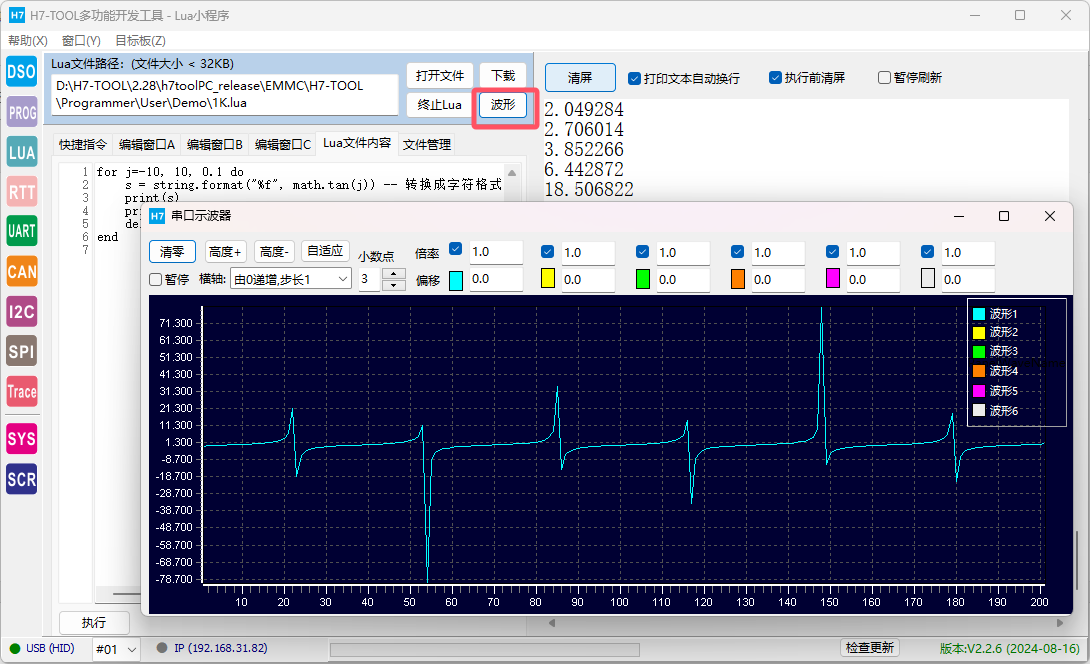
Task: Increase the 小数点 decimal stepper
Action: [394, 274]
